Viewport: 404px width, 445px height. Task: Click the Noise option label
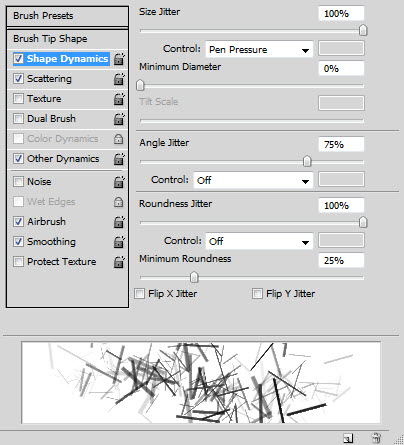[39, 182]
